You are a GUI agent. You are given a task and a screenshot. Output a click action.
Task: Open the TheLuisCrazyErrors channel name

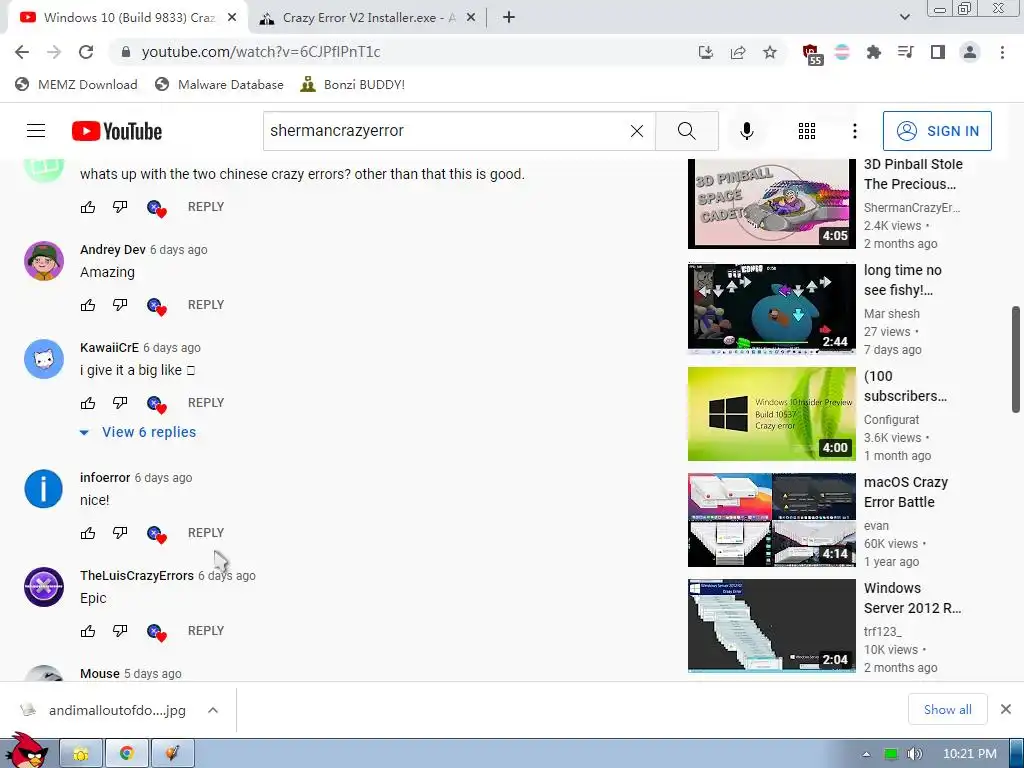(136, 575)
